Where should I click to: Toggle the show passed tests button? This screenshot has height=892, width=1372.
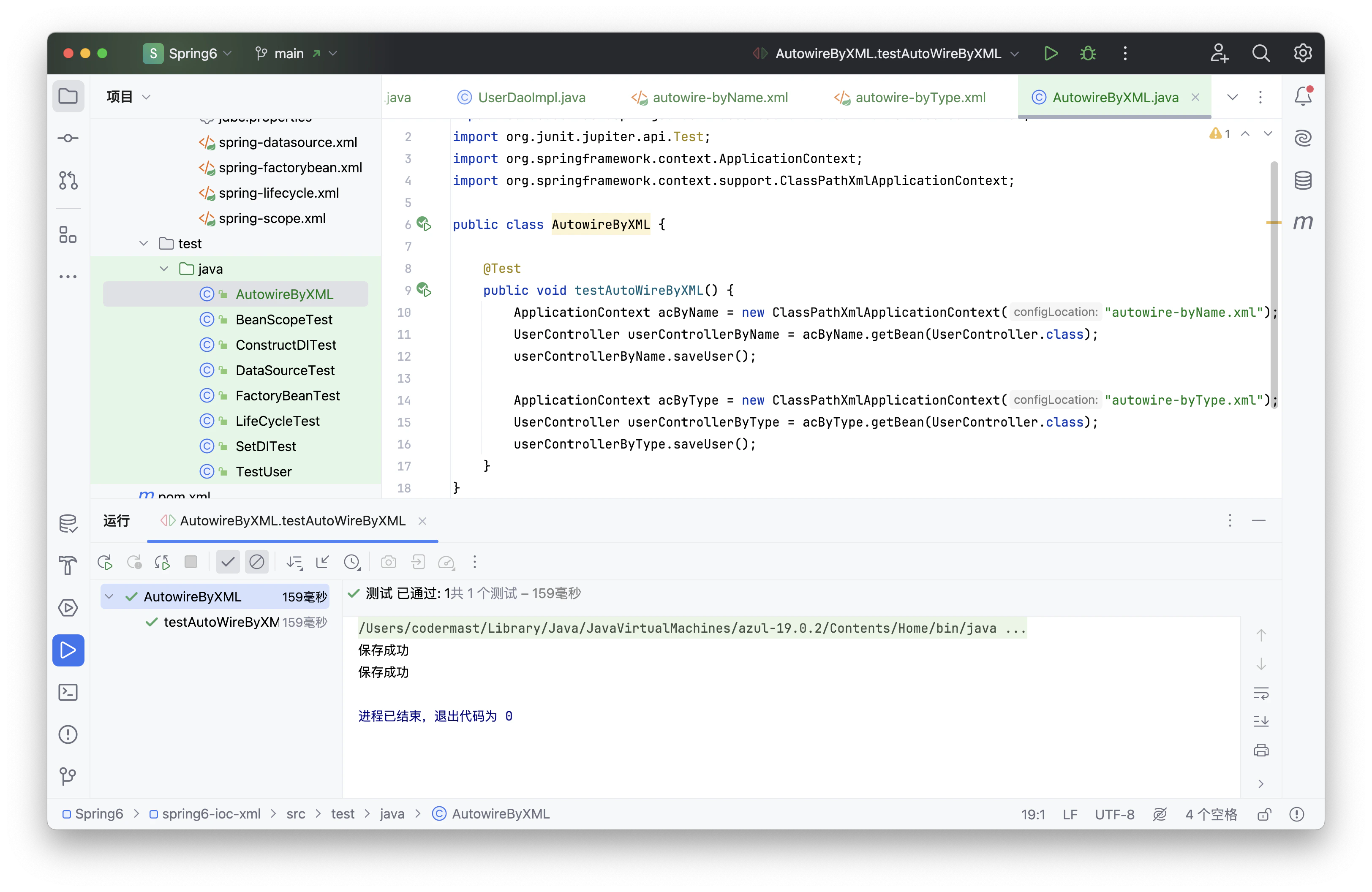pos(228,562)
